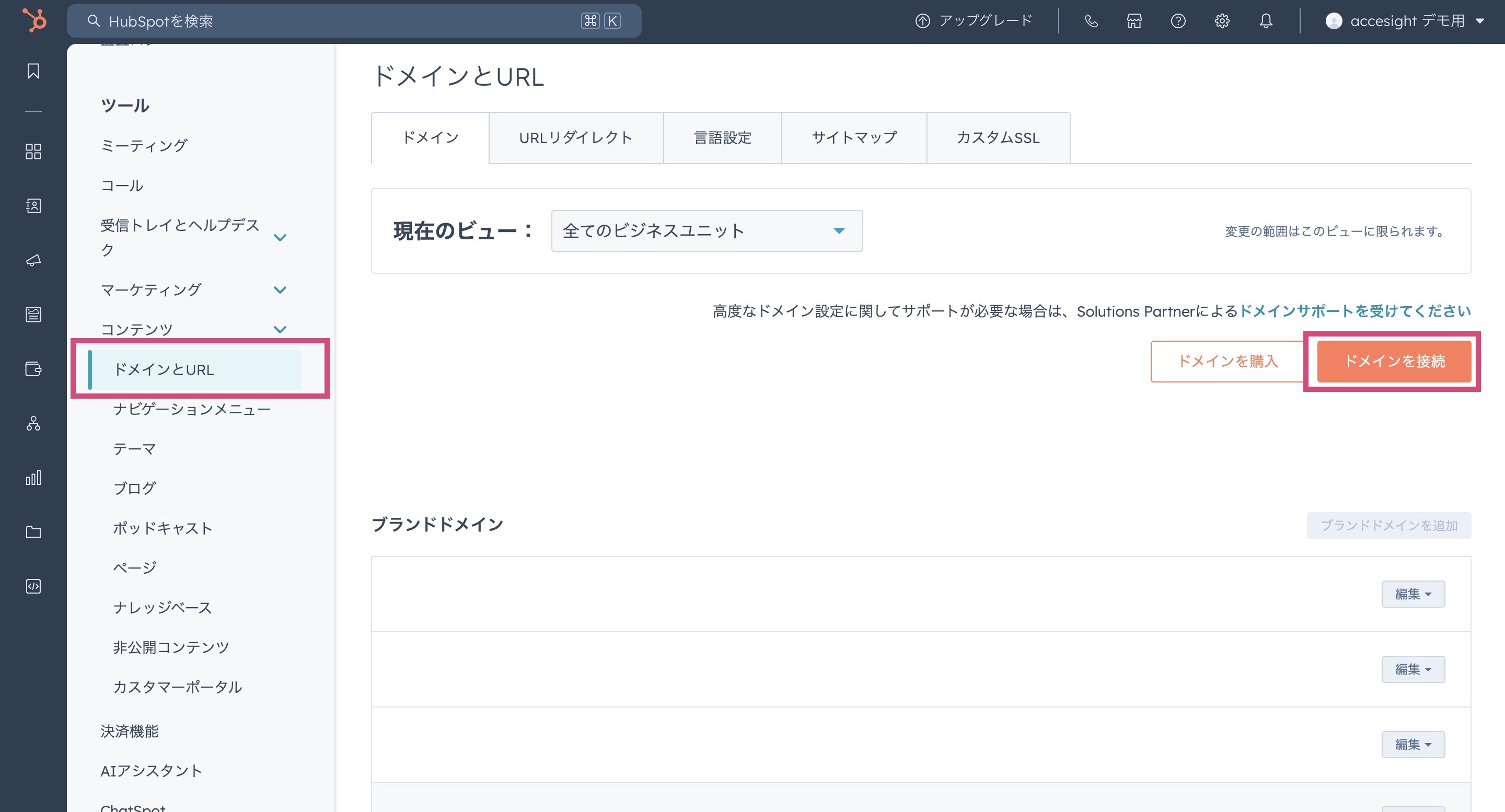Expand the マーケティング section chevron

pos(280,291)
